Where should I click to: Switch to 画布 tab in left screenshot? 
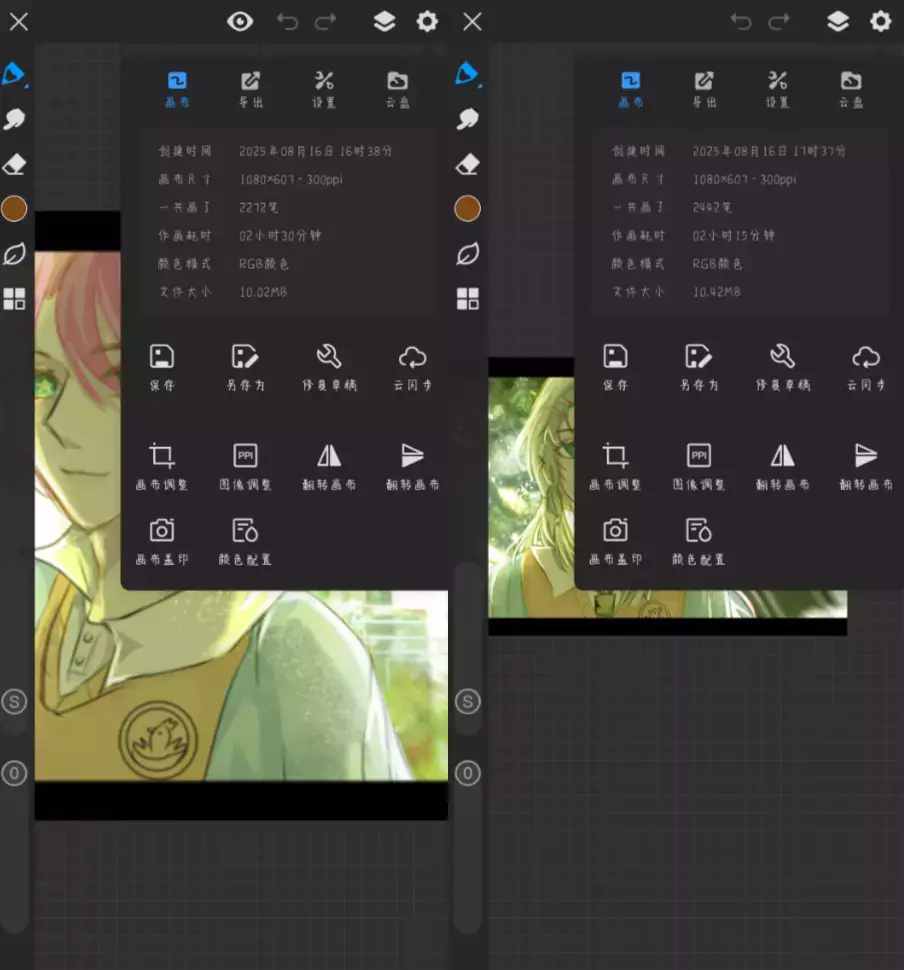[x=178, y=90]
